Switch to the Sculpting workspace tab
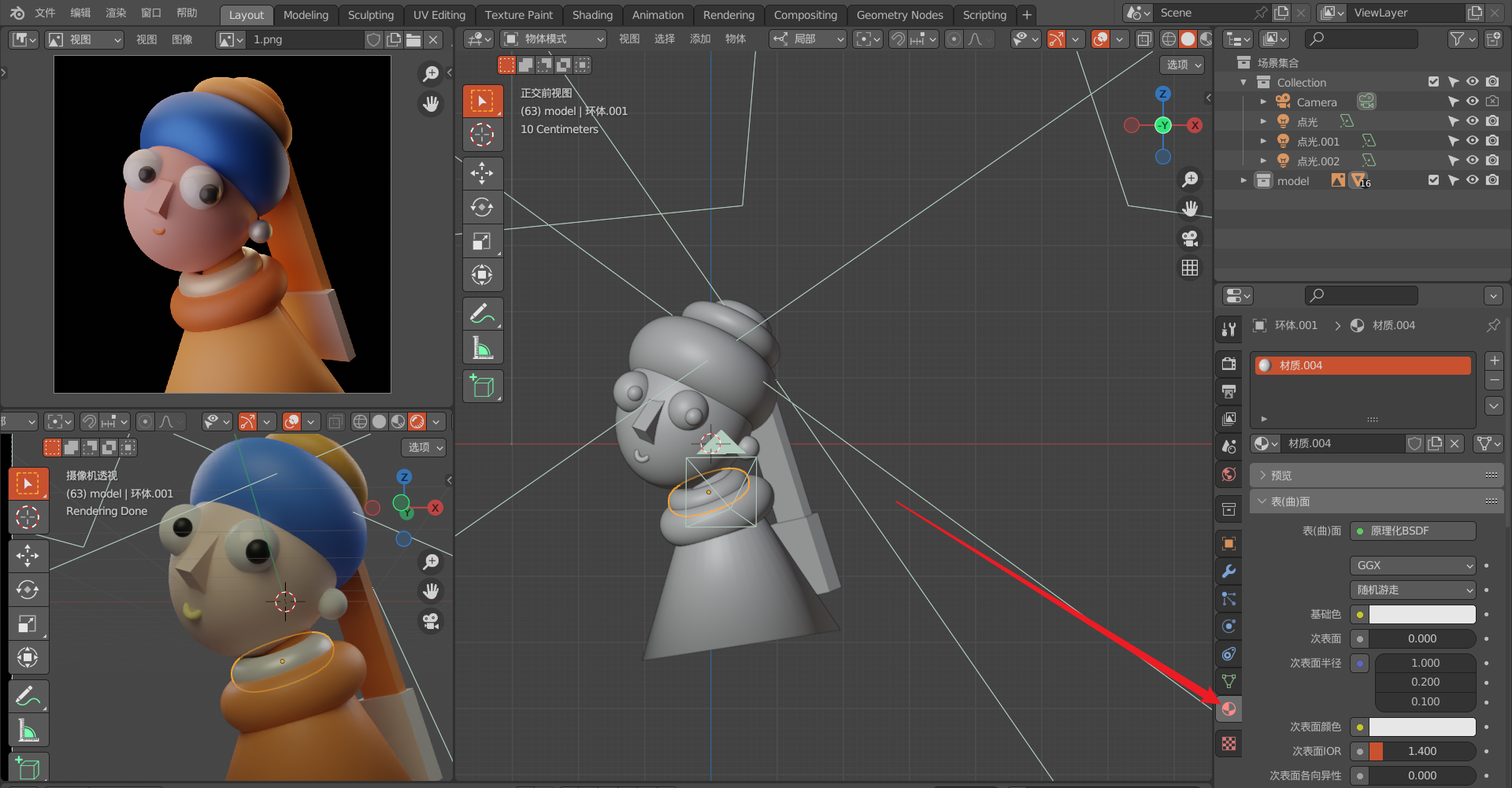 [x=370, y=15]
